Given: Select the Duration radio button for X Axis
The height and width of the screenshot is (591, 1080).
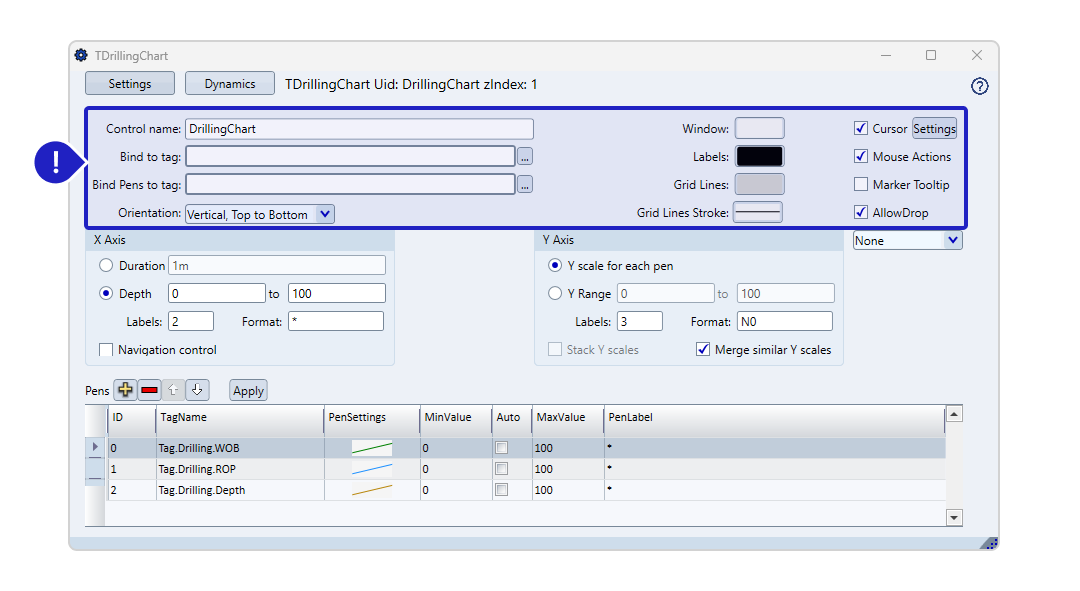Looking at the screenshot, I should point(106,266).
